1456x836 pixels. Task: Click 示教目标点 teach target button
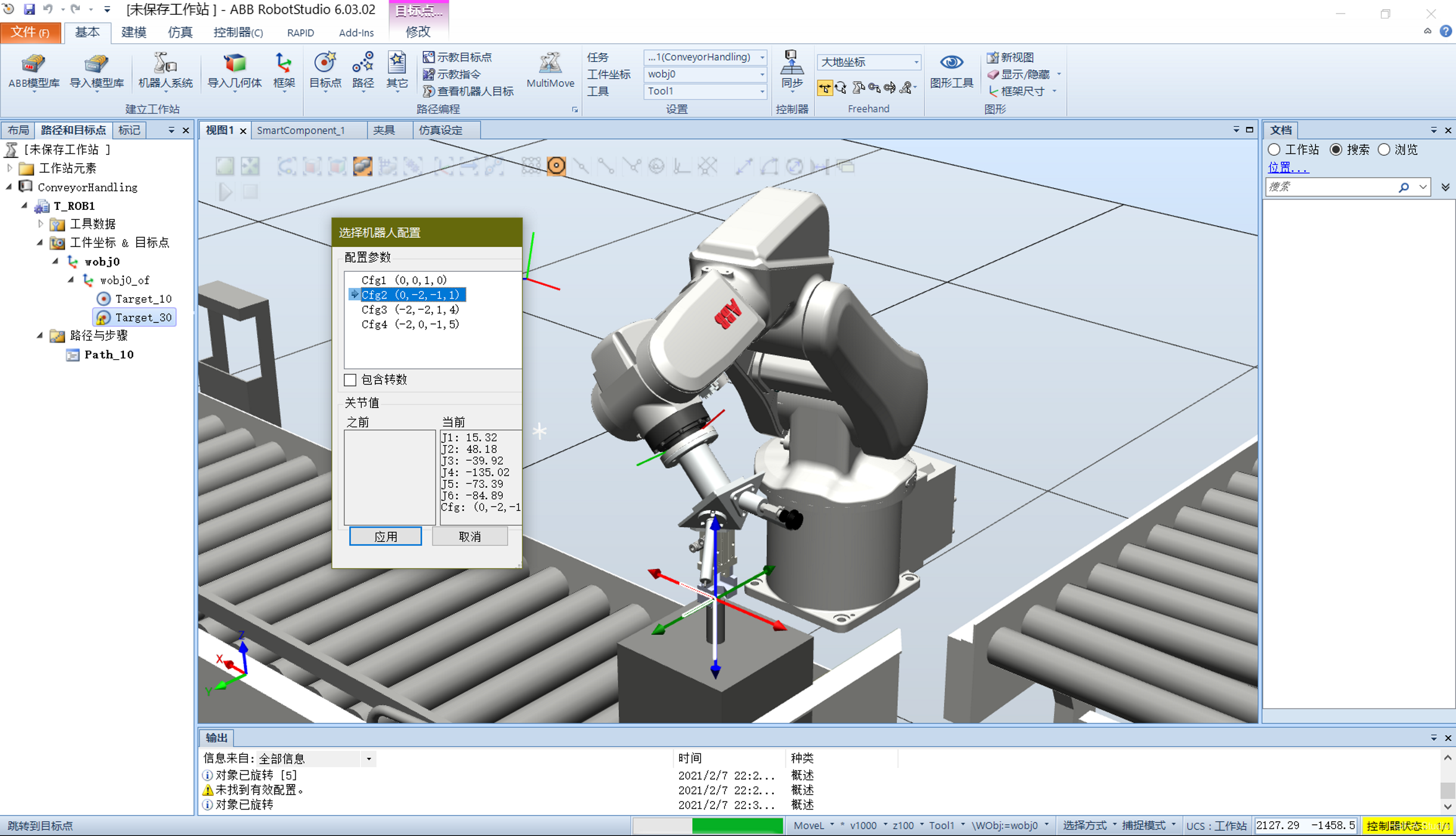coord(457,57)
